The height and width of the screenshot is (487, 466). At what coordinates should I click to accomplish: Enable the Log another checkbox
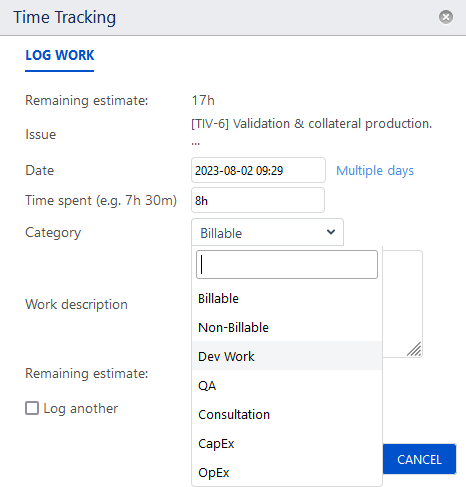pyautogui.click(x=32, y=408)
